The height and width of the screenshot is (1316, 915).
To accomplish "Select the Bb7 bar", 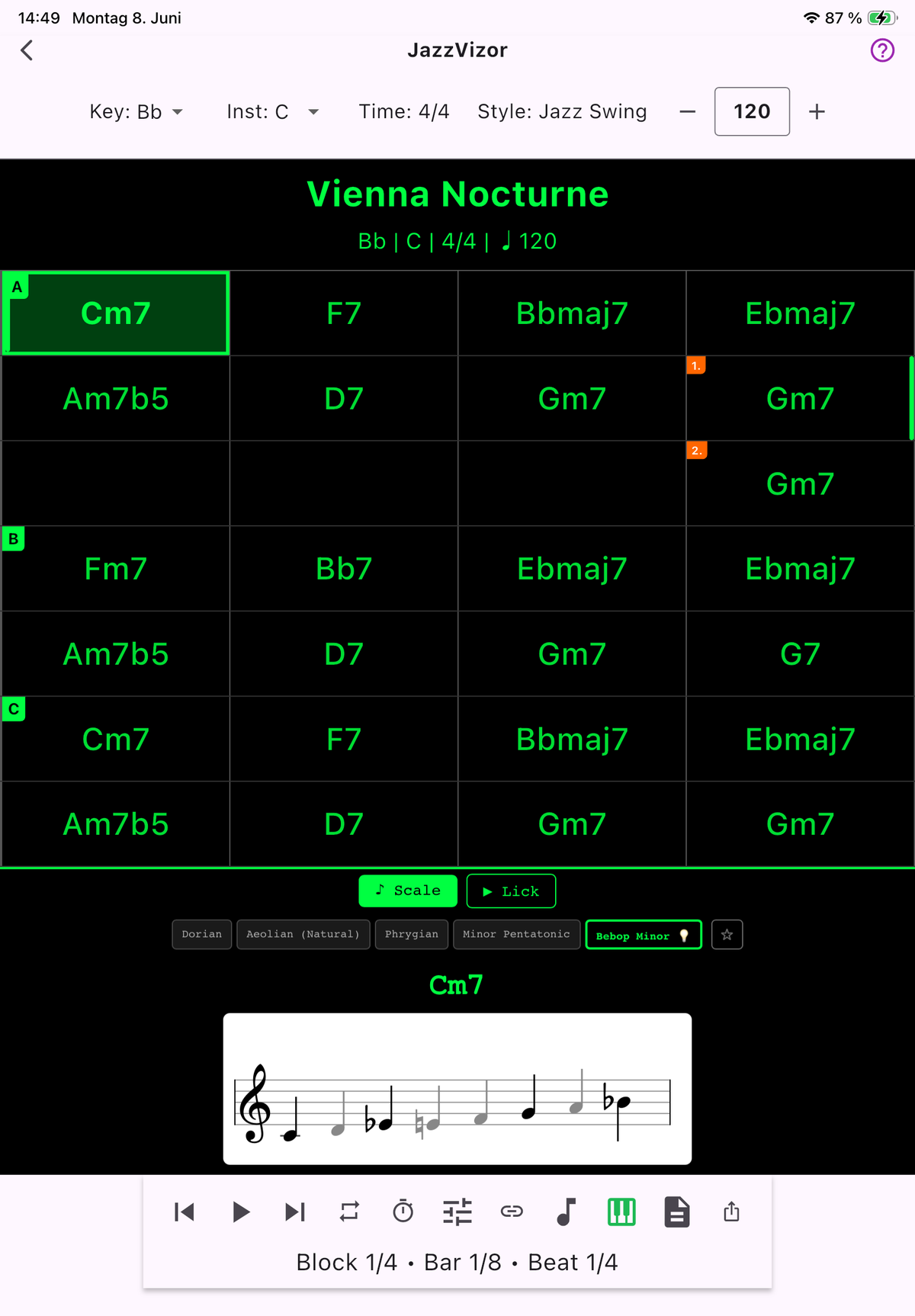I will coord(344,569).
